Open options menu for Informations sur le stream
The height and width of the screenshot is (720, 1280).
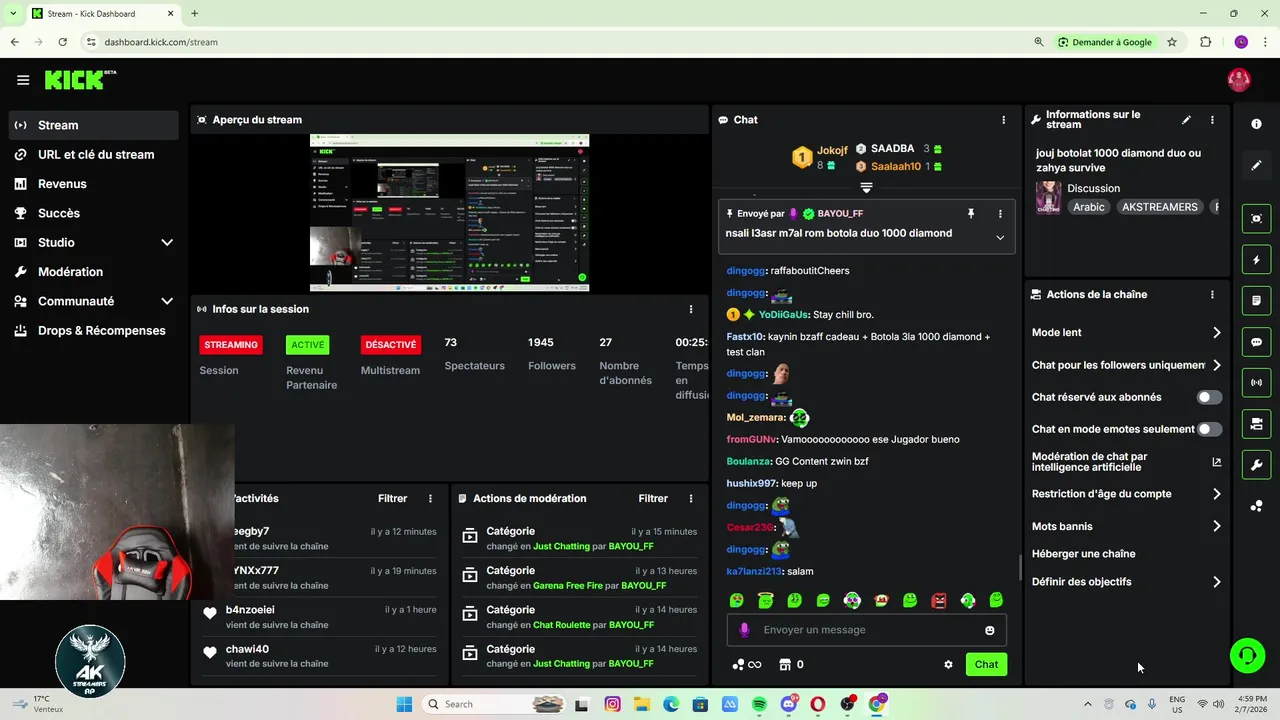click(x=1212, y=120)
